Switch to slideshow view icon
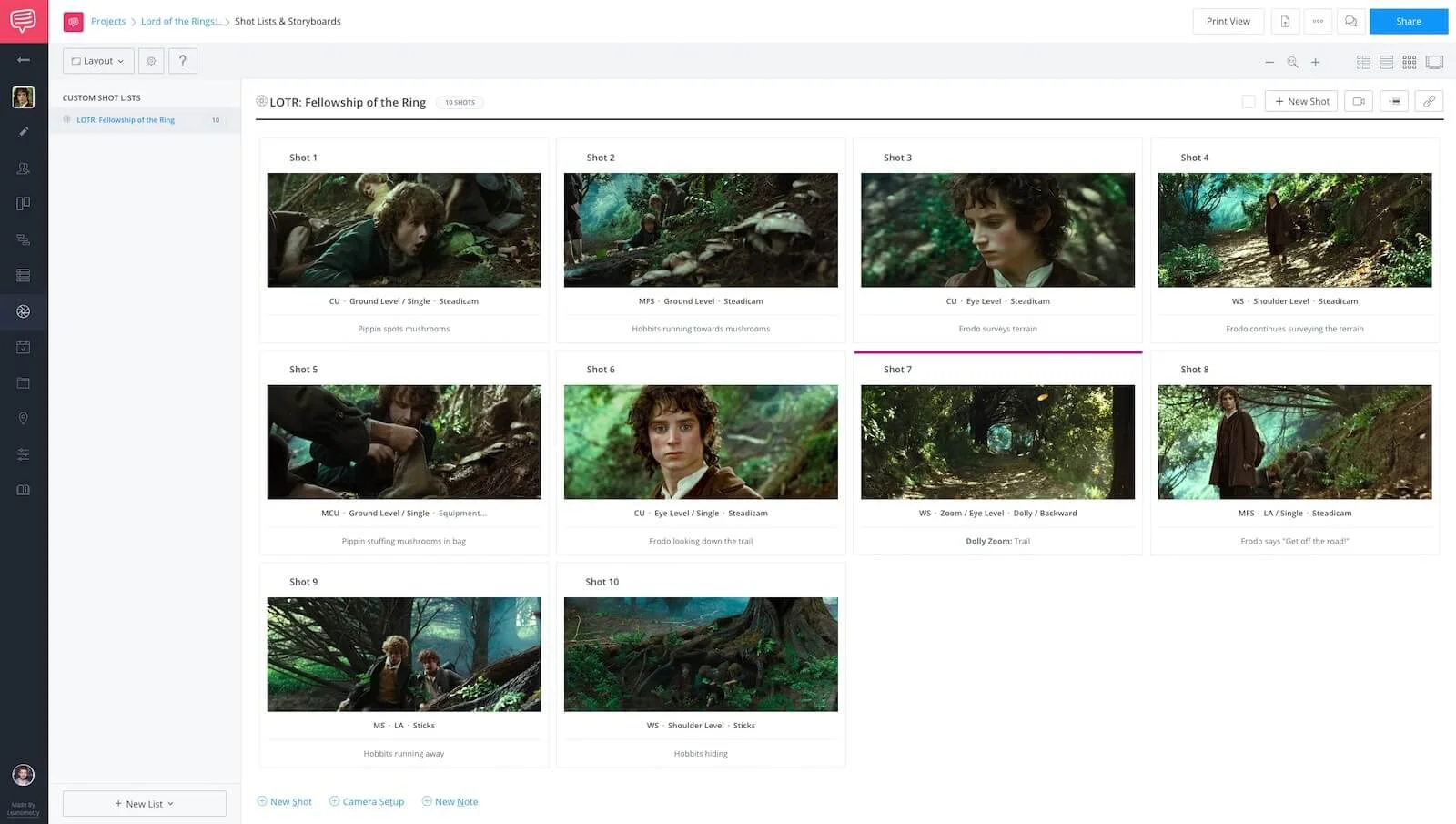Viewport: 1456px width, 824px height. click(x=1435, y=62)
